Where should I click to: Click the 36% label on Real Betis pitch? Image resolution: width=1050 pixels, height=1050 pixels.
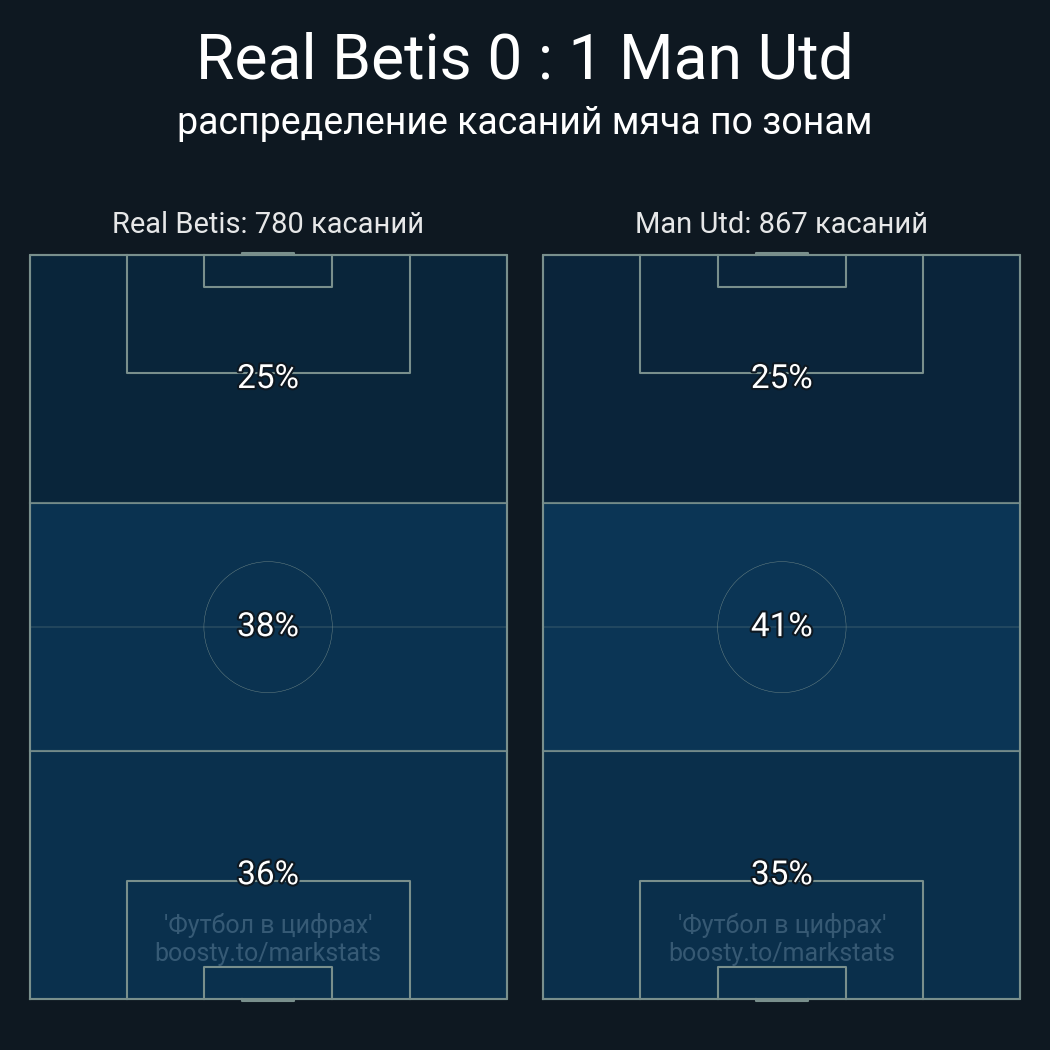tap(268, 873)
